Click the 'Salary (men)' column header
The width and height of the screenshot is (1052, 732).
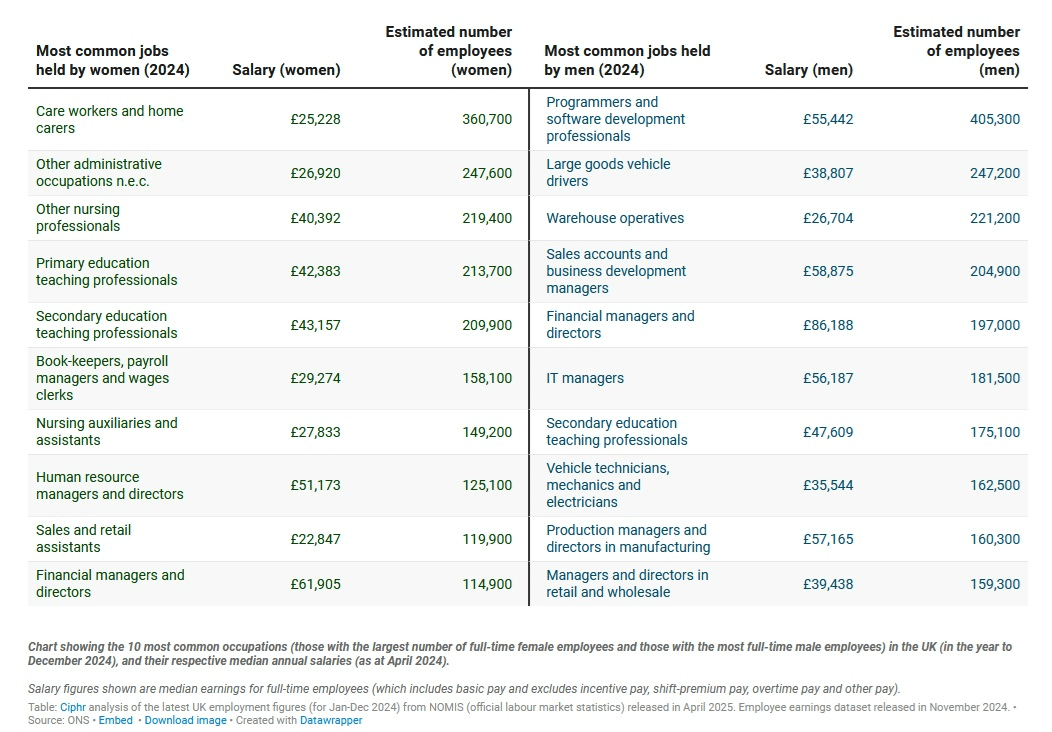809,70
